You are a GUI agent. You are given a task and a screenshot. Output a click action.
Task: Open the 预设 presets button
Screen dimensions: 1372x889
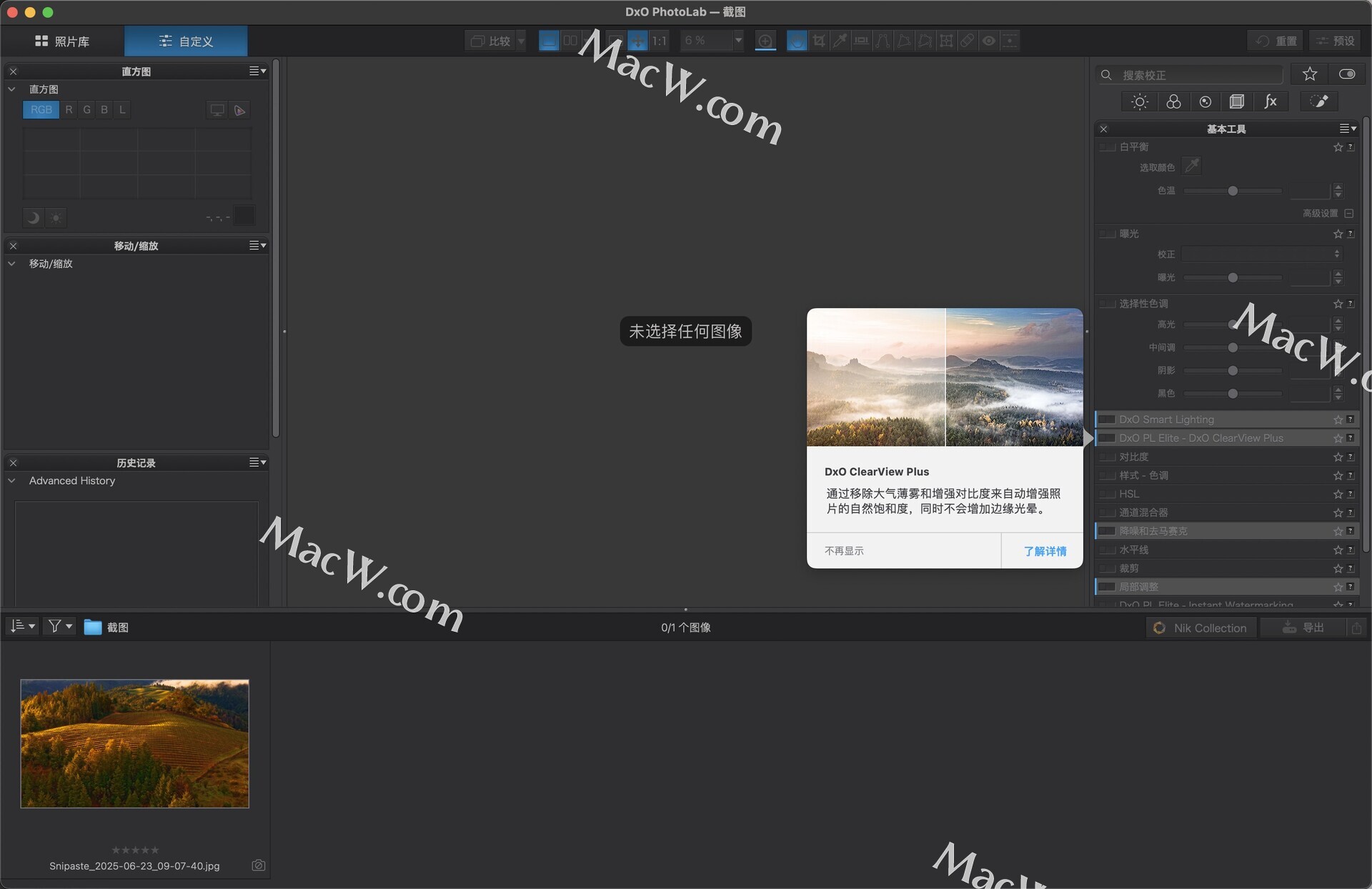coord(1335,41)
